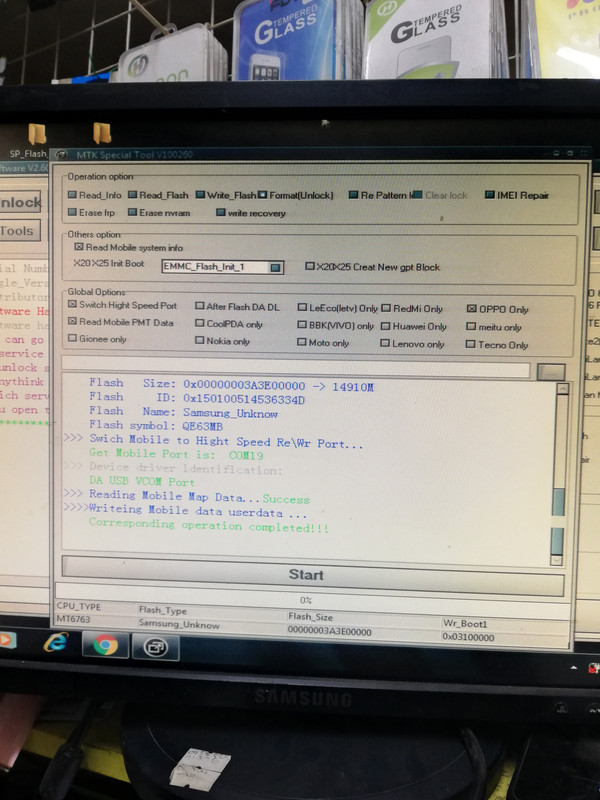Toggle Read Mobile system info checkbox
The height and width of the screenshot is (800, 600).
[79, 247]
